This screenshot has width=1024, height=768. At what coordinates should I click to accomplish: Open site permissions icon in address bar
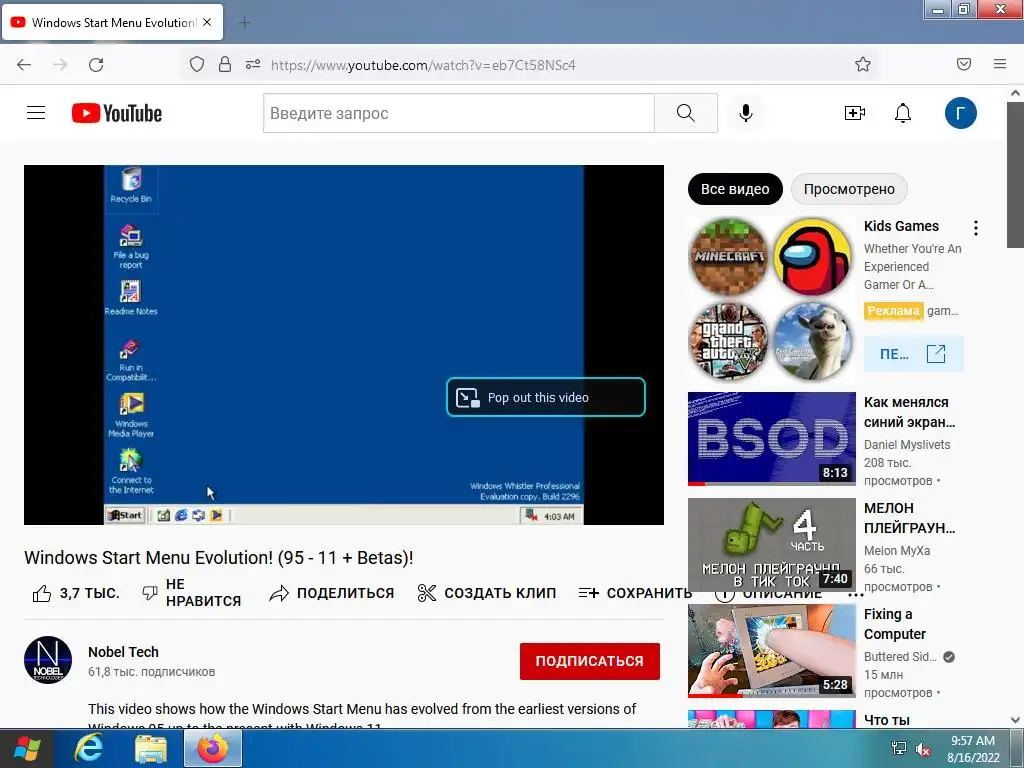pos(253,64)
